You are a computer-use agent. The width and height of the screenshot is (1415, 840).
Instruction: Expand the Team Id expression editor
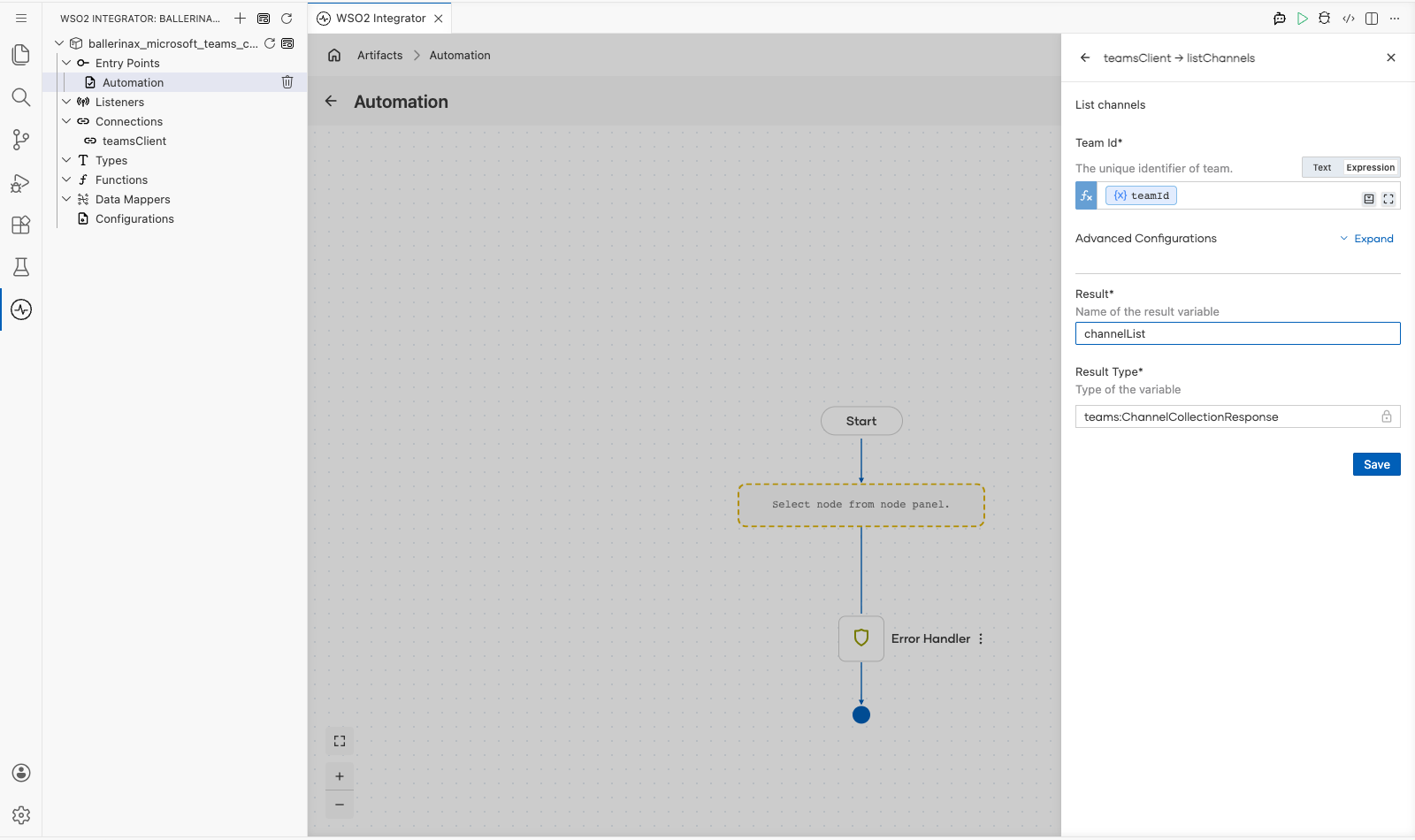(1388, 199)
